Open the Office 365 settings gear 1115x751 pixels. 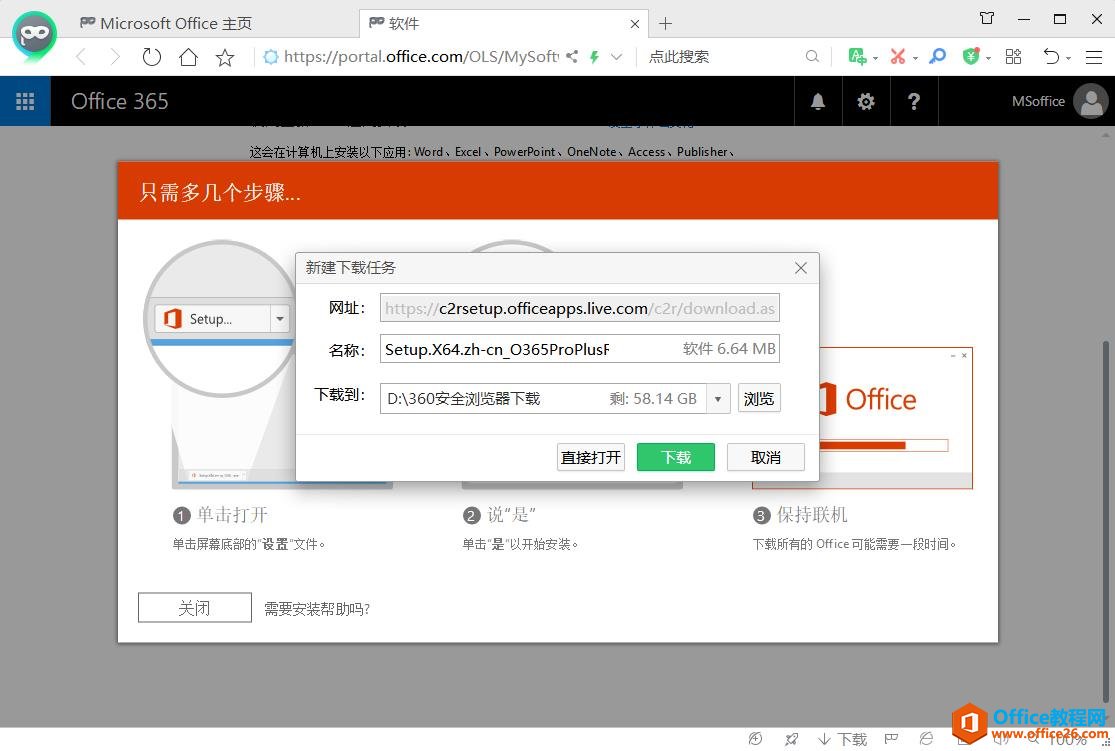tap(865, 101)
